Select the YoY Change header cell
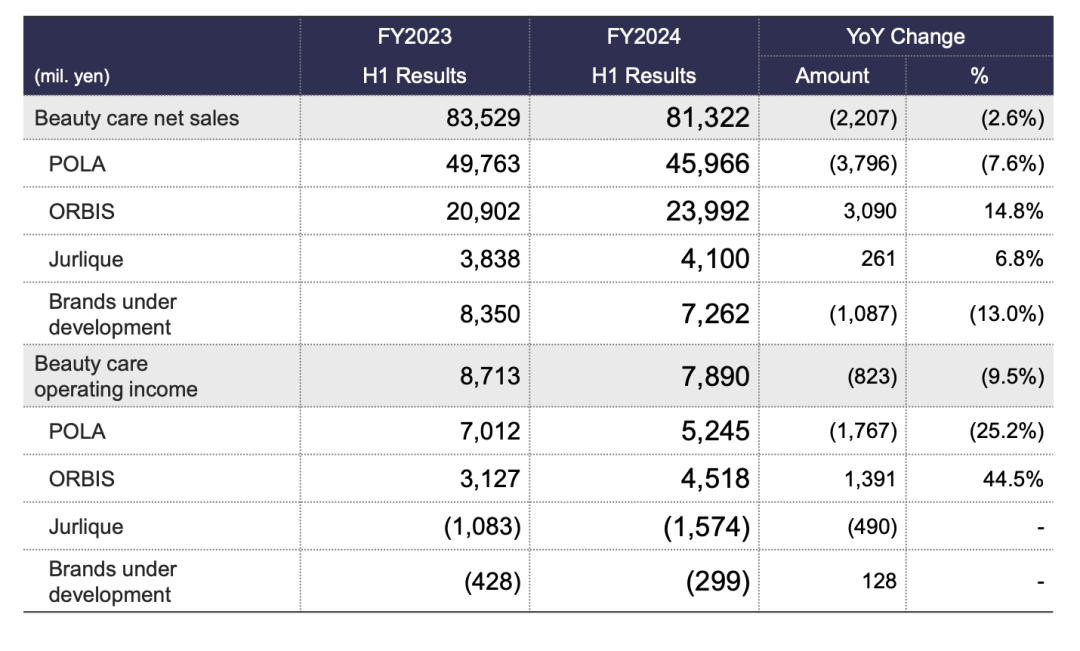Image resolution: width=1080 pixels, height=651 pixels. tap(905, 37)
